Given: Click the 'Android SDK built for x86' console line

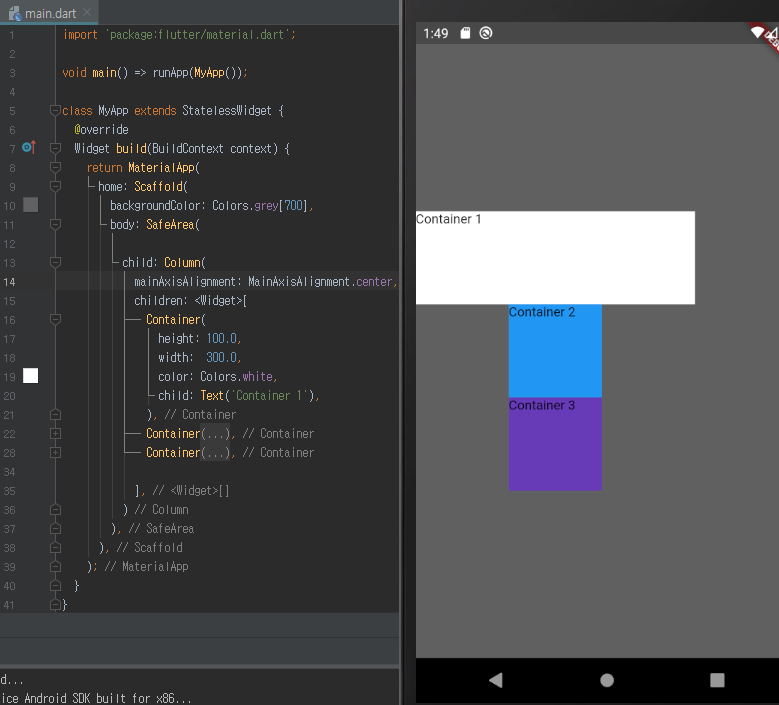Looking at the screenshot, I should point(96,698).
